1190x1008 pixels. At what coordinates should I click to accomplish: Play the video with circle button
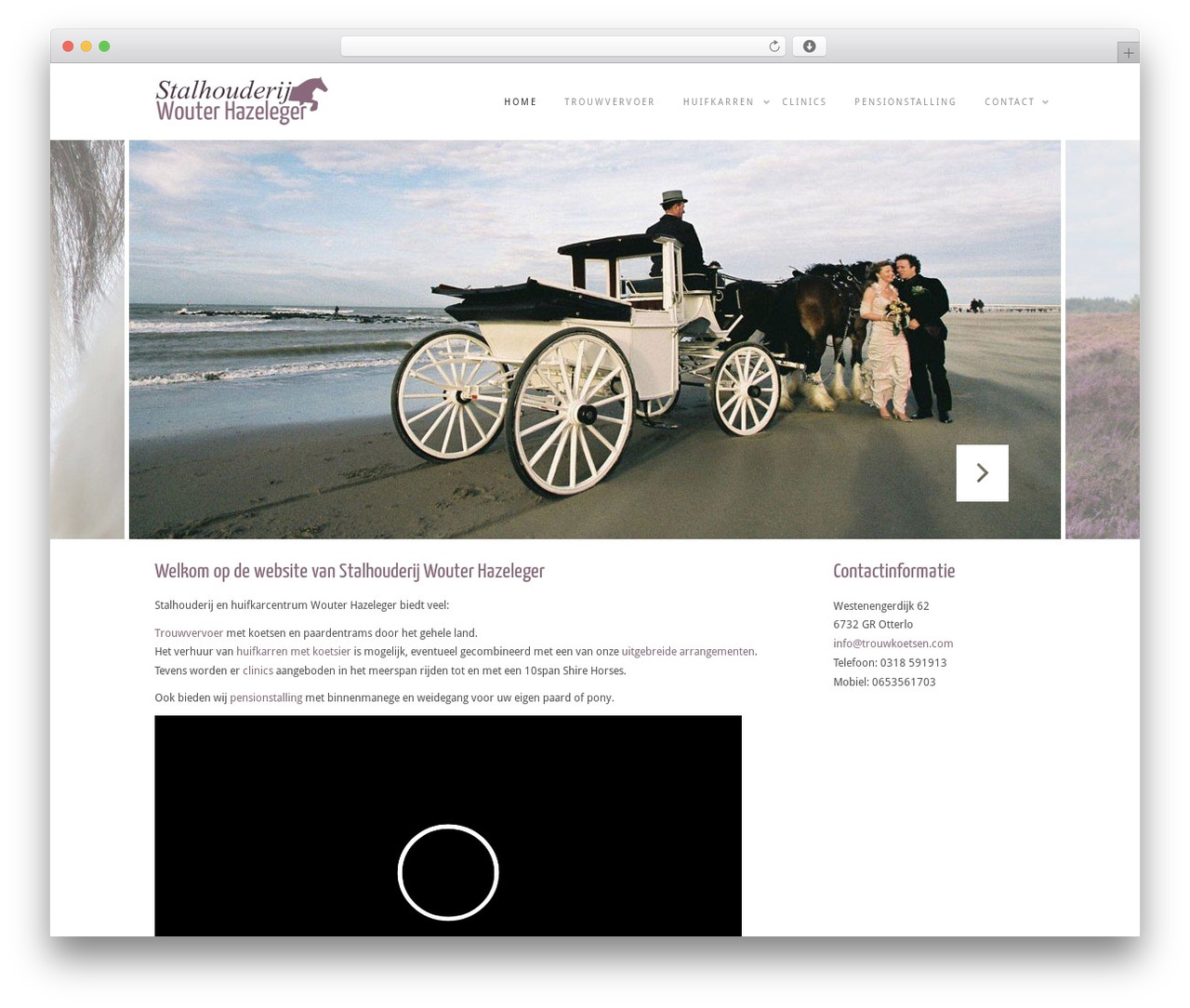(x=448, y=872)
